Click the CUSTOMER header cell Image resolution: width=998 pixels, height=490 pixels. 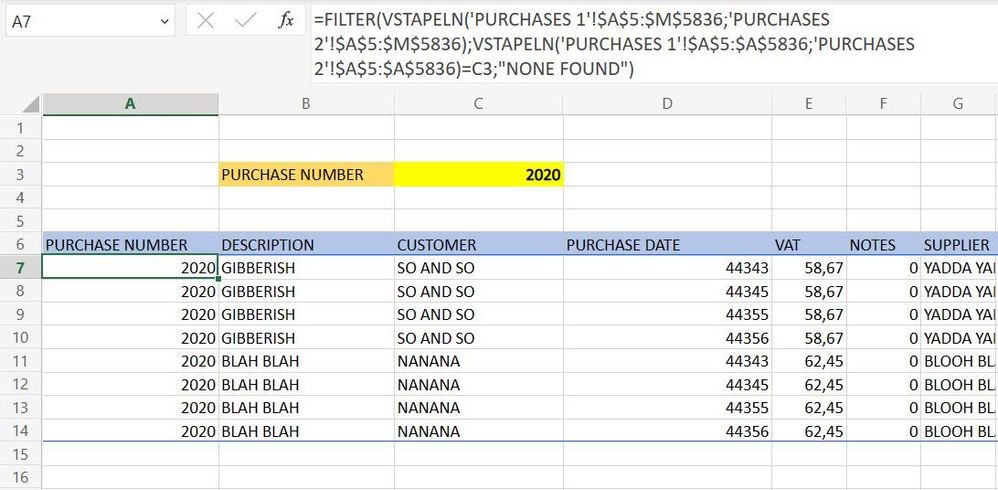tap(479, 245)
